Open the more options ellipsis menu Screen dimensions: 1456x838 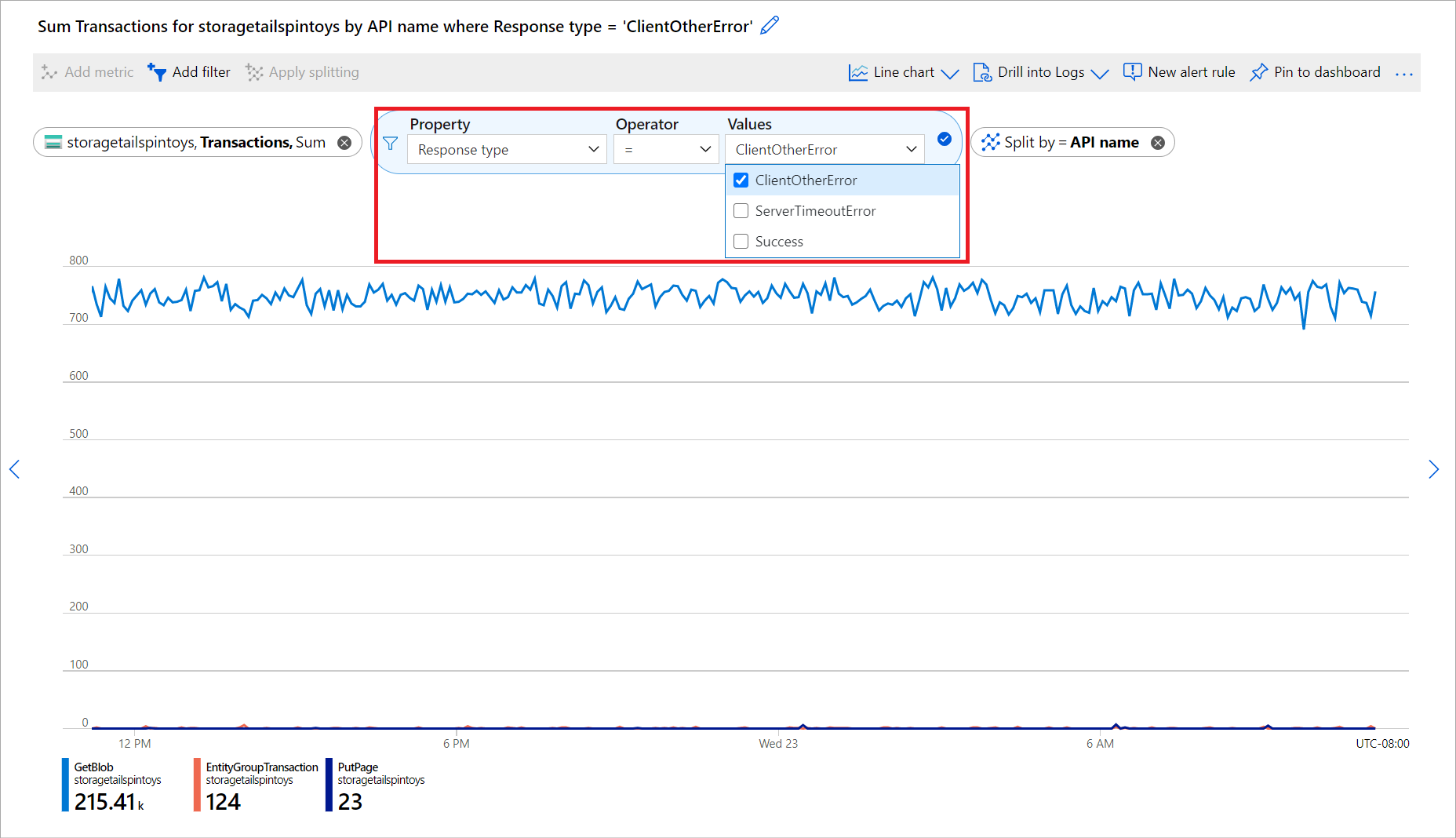[1403, 73]
